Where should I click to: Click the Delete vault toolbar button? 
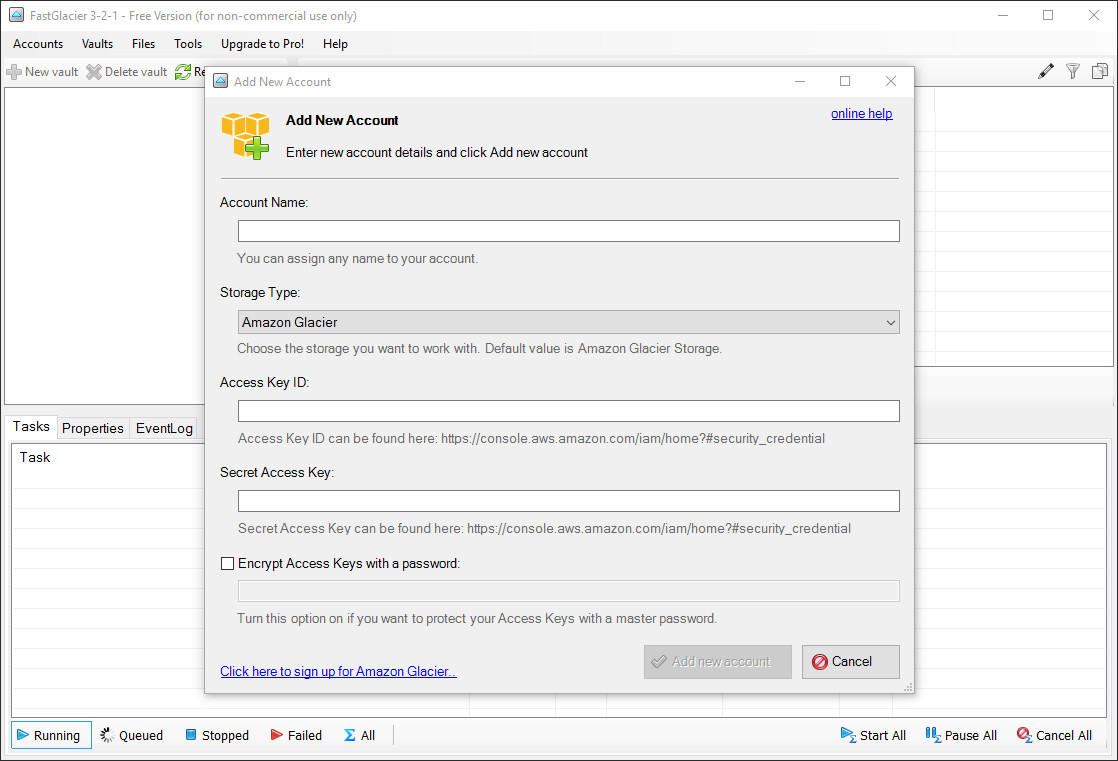[126, 72]
